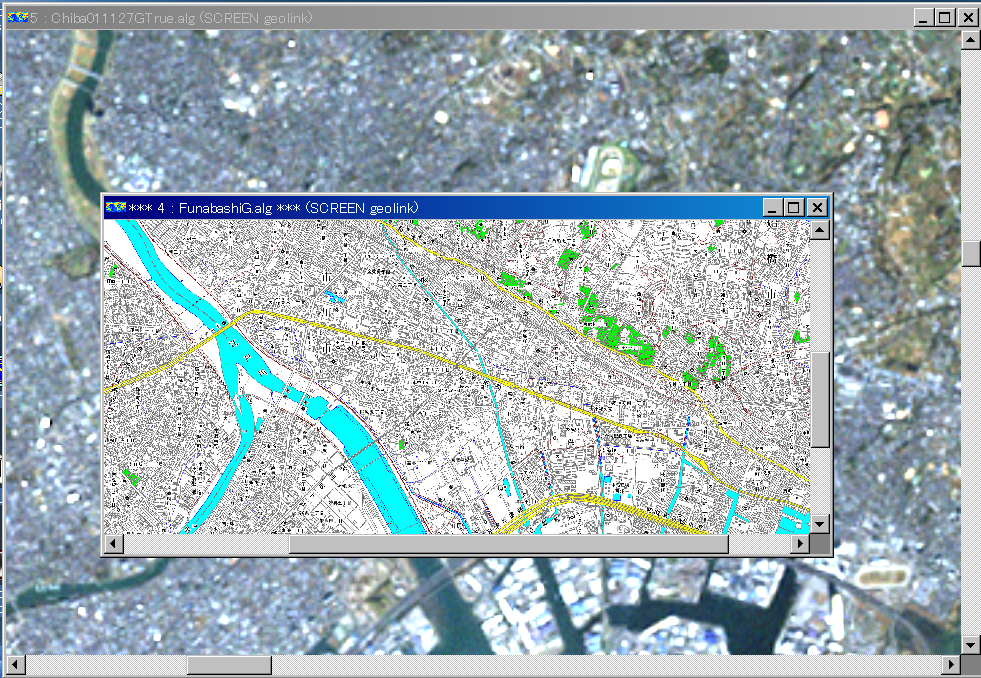Minimize the FunabashiG.alg window
Screen dimensions: 981x678
(773, 208)
